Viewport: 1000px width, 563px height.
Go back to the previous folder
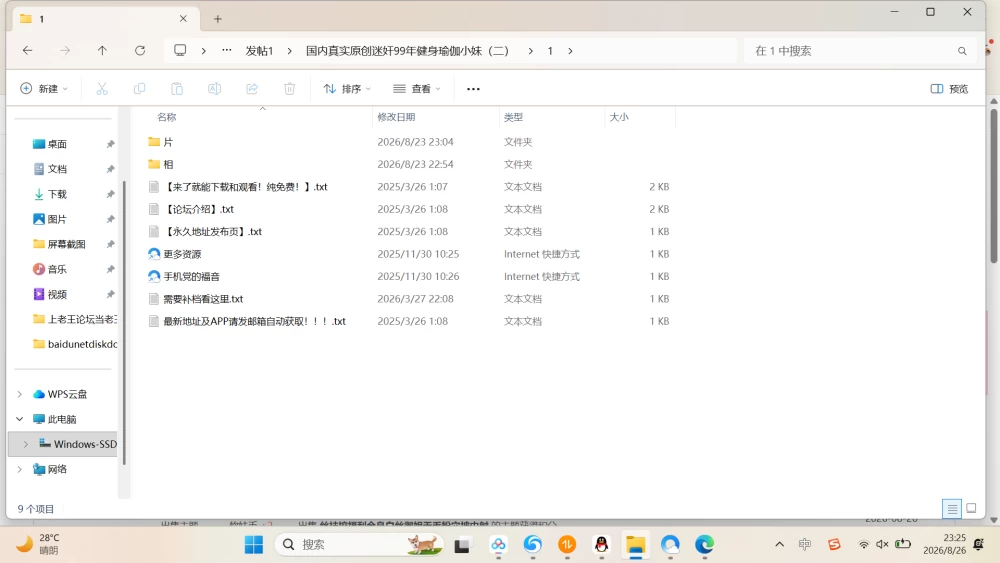pos(27,50)
